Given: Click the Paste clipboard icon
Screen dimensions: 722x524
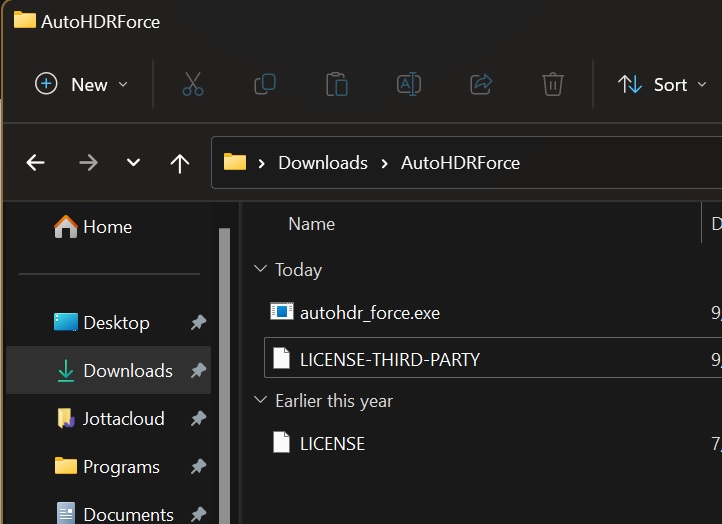Looking at the screenshot, I should pos(337,85).
